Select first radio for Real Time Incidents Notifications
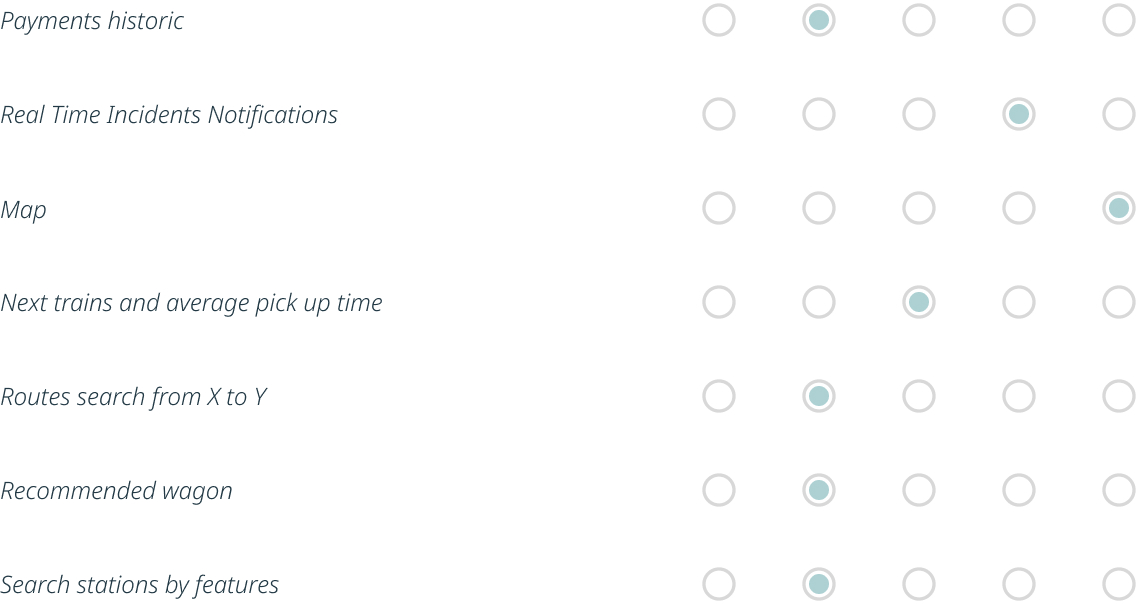 [x=719, y=114]
